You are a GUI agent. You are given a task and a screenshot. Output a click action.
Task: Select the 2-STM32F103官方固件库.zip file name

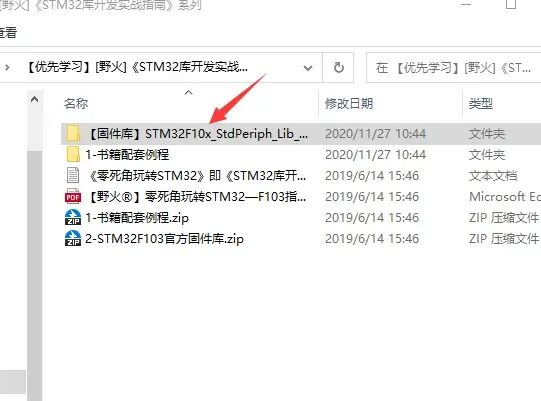pyautogui.click(x=164, y=239)
